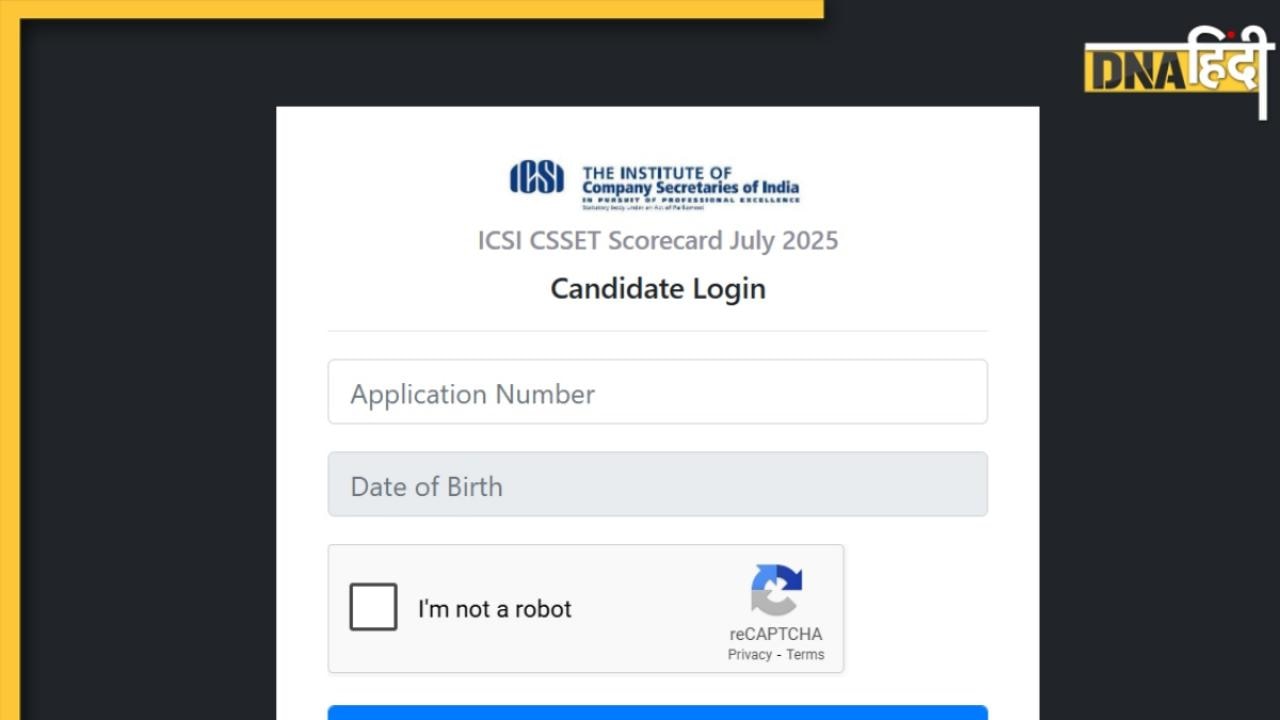Focus the Application Number field

point(658,392)
